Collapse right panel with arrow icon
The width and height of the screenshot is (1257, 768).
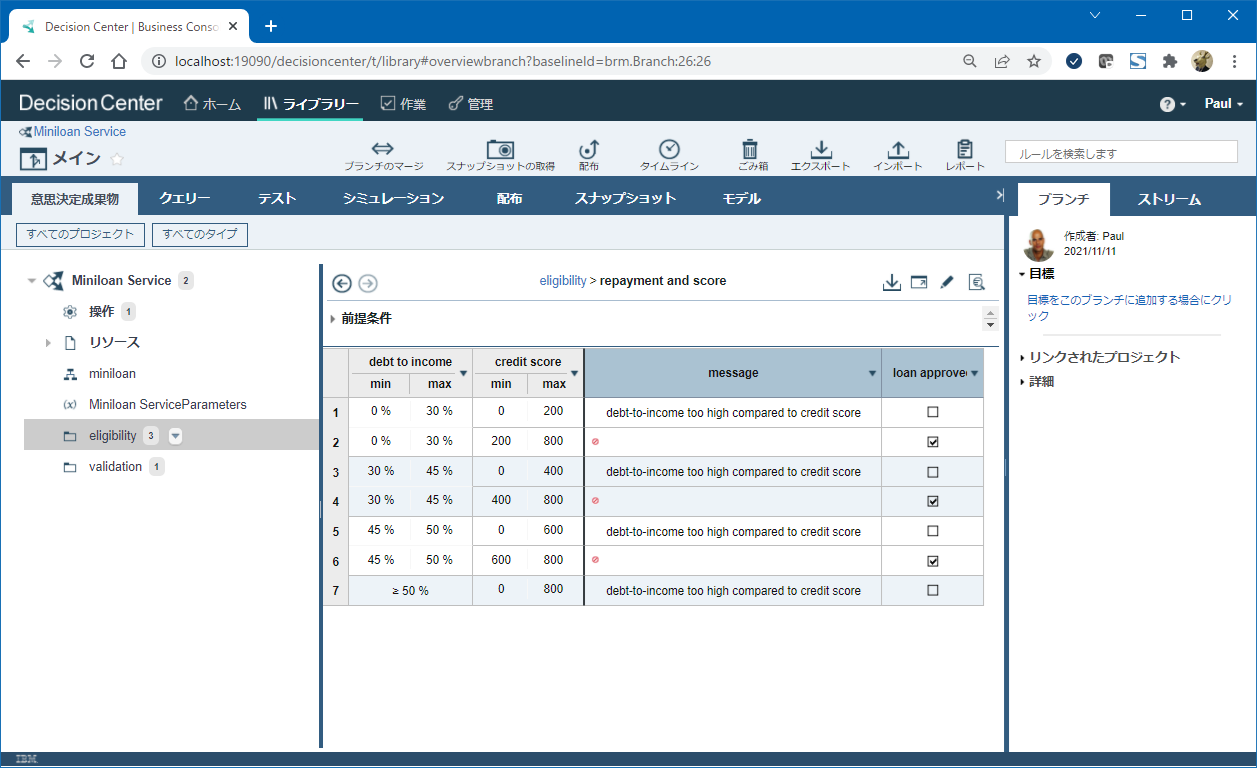pos(1000,196)
